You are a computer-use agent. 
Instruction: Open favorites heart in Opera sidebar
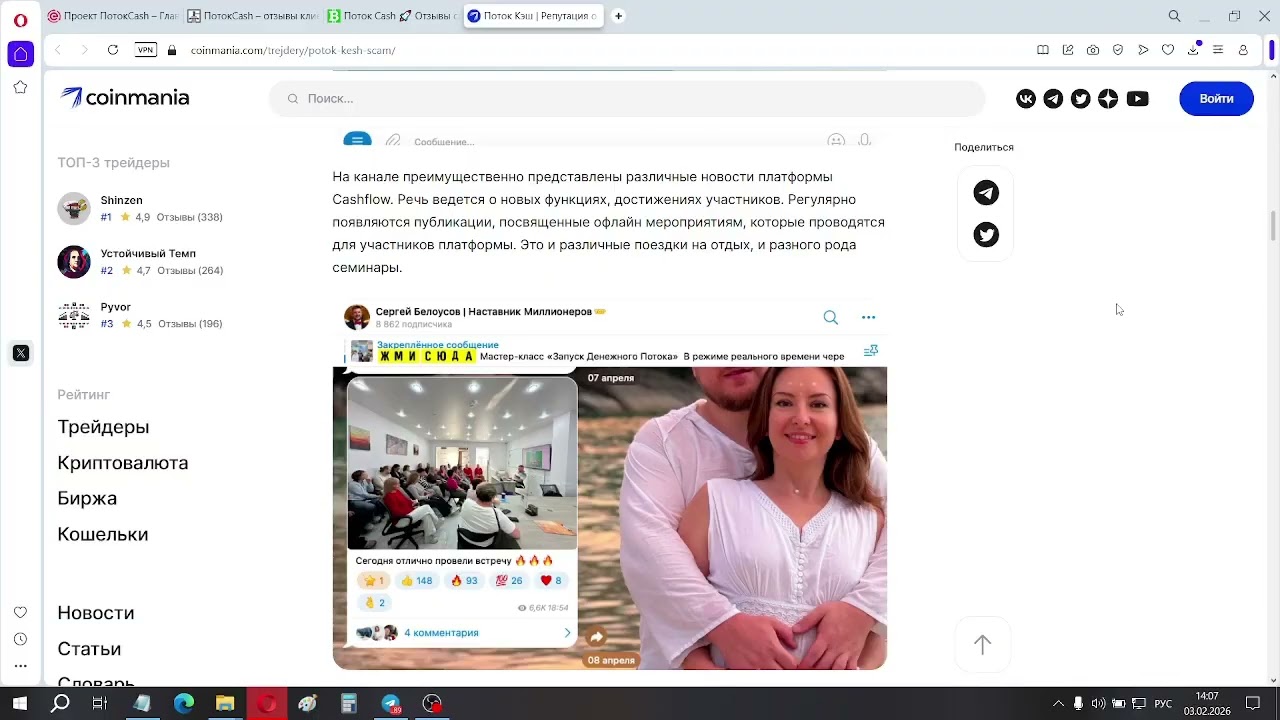pyautogui.click(x=20, y=612)
